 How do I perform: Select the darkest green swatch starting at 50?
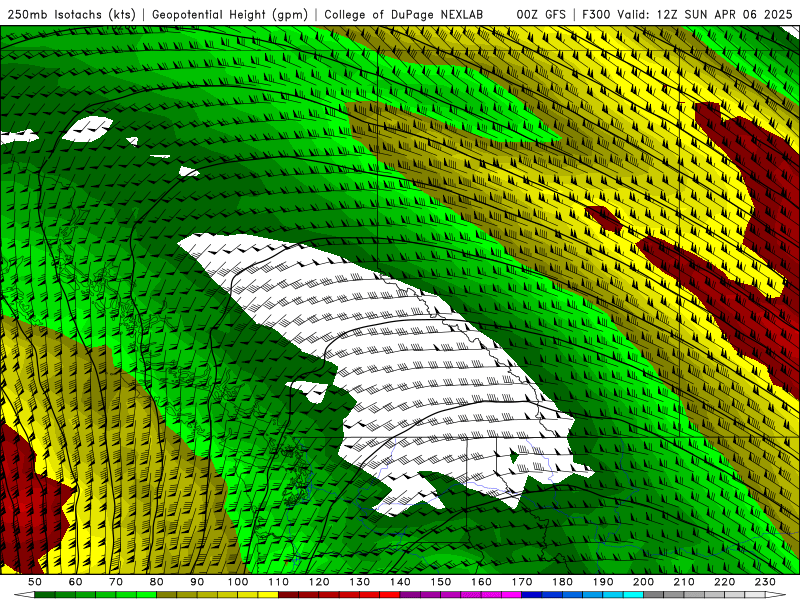click(45, 595)
